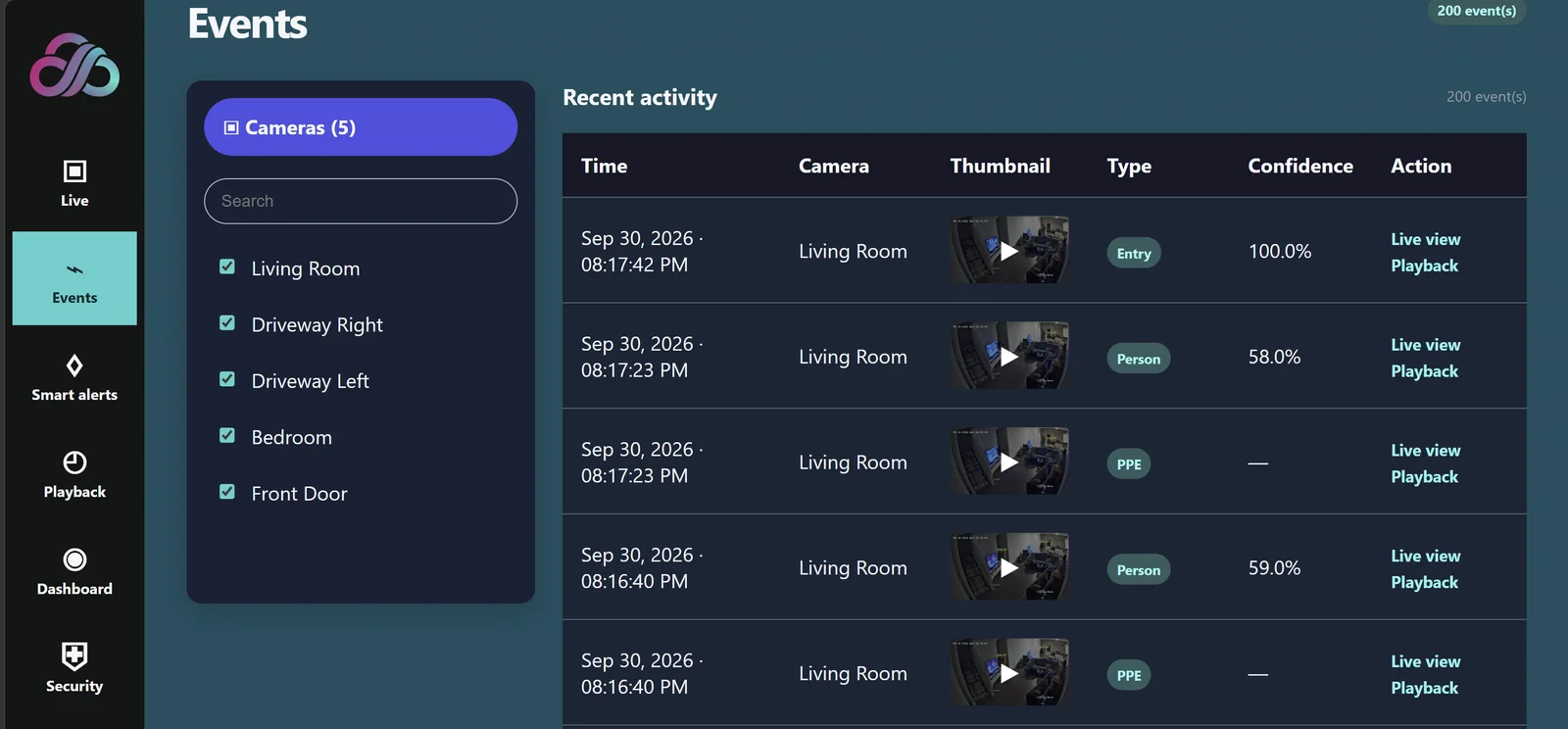The width and height of the screenshot is (1568, 729).
Task: Open Playback for 58.0% Person event
Action: click(x=1425, y=371)
